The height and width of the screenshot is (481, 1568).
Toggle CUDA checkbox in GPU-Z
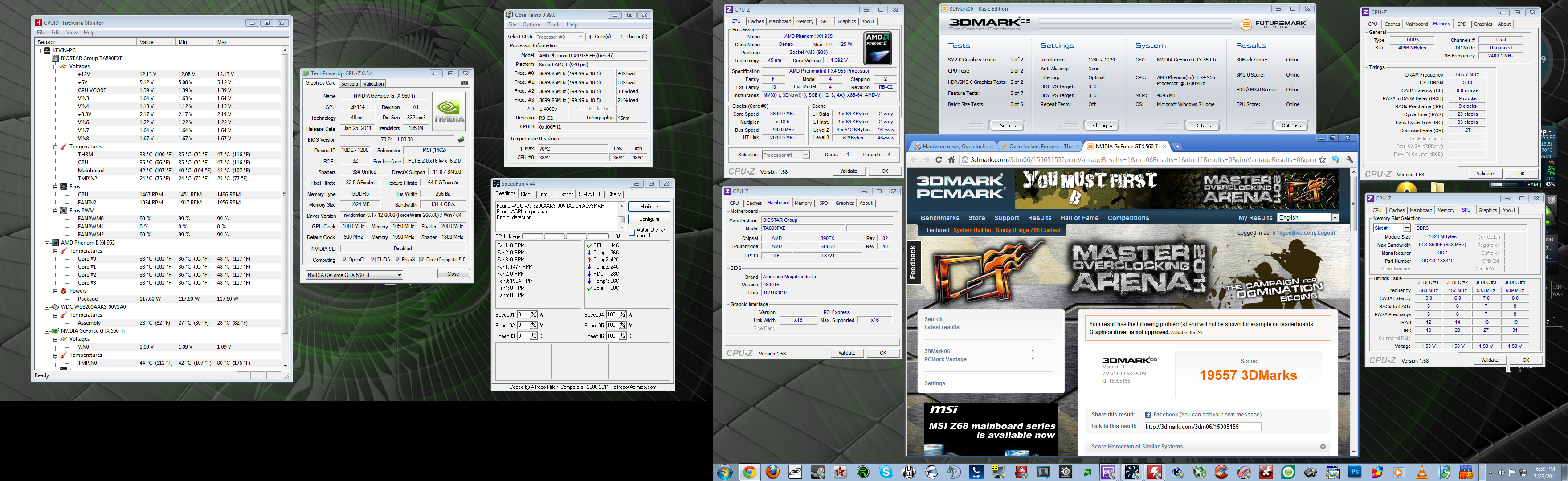pos(372,260)
